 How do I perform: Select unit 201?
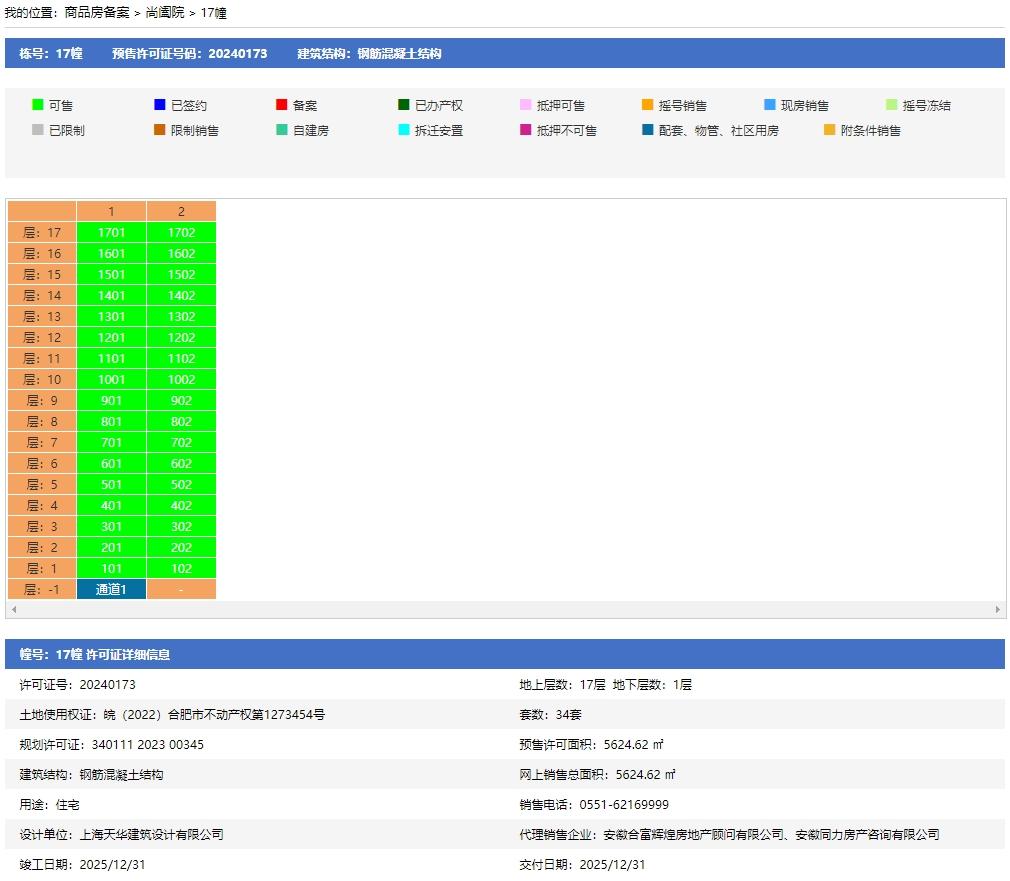point(111,548)
